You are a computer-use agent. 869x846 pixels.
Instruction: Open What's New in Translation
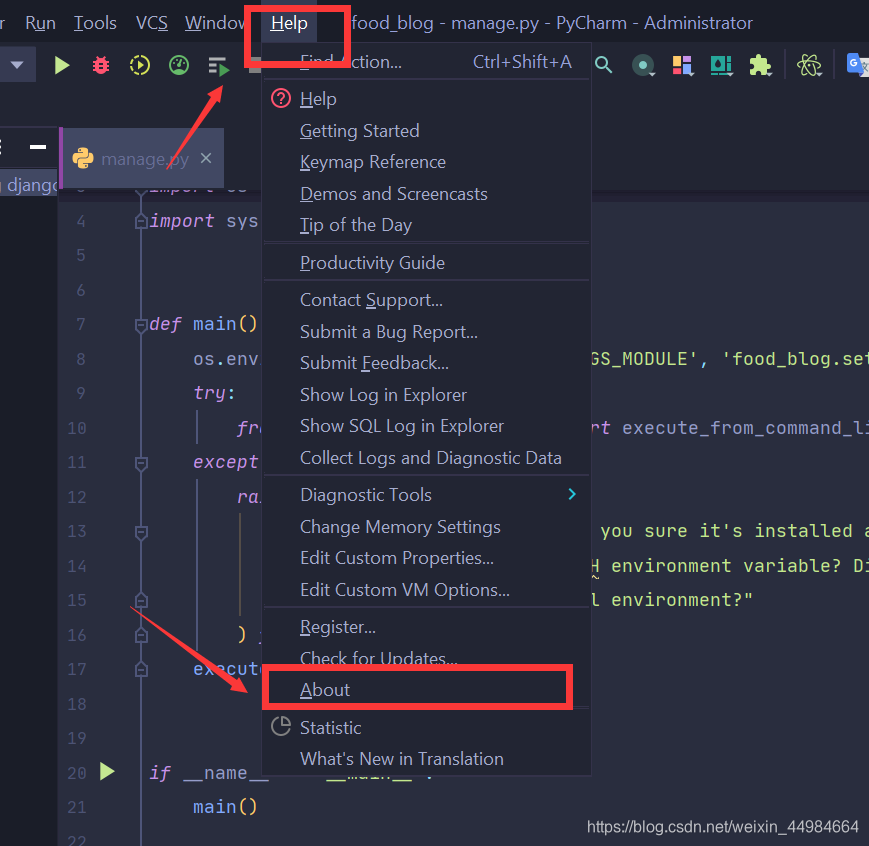(427, 759)
